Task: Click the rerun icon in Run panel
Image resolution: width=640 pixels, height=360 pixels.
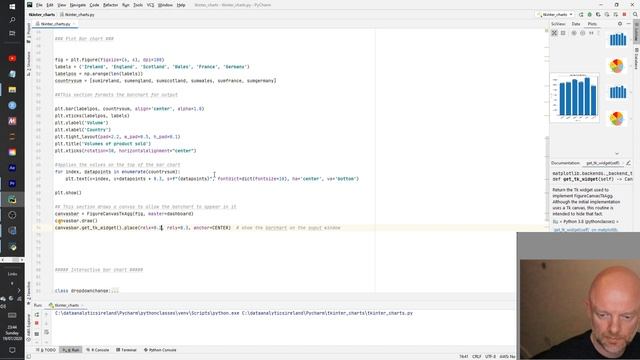Action: click(x=37, y=315)
